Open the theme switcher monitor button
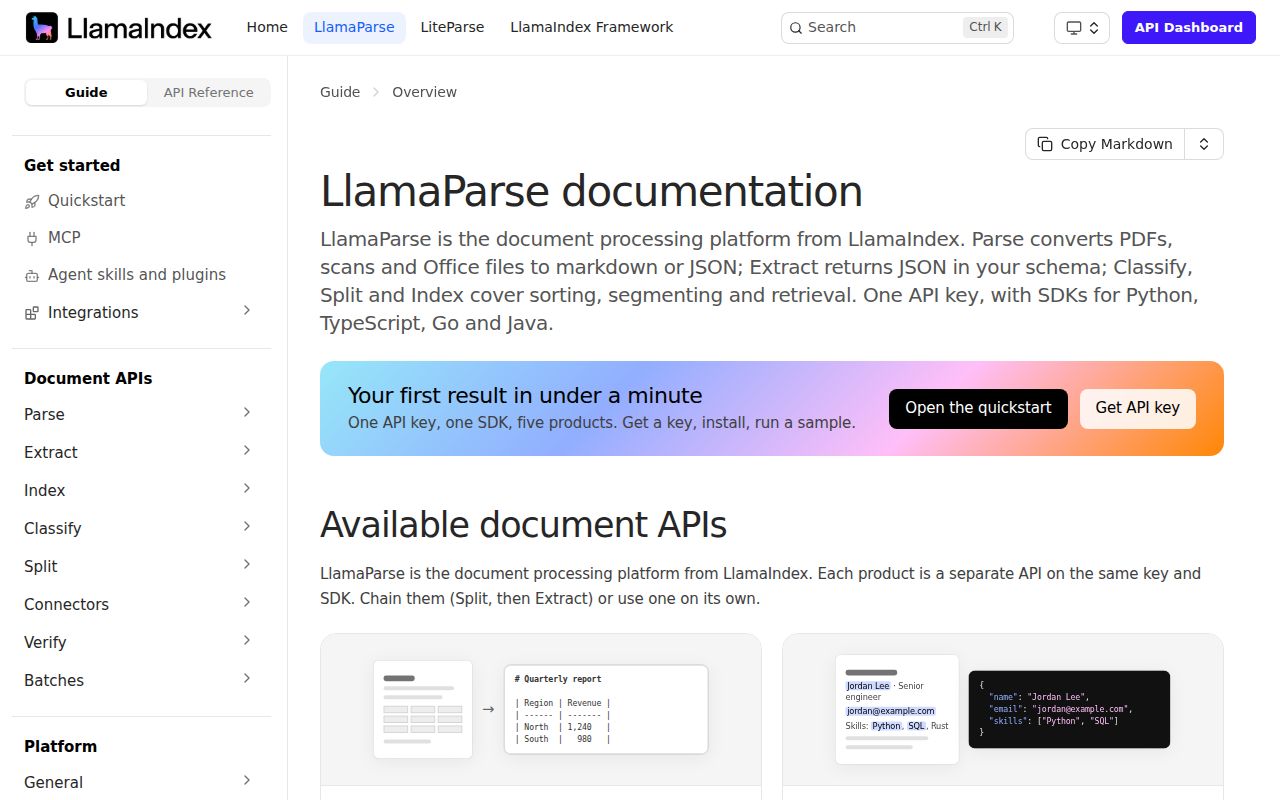The width and height of the screenshot is (1280, 800). (x=1082, y=28)
